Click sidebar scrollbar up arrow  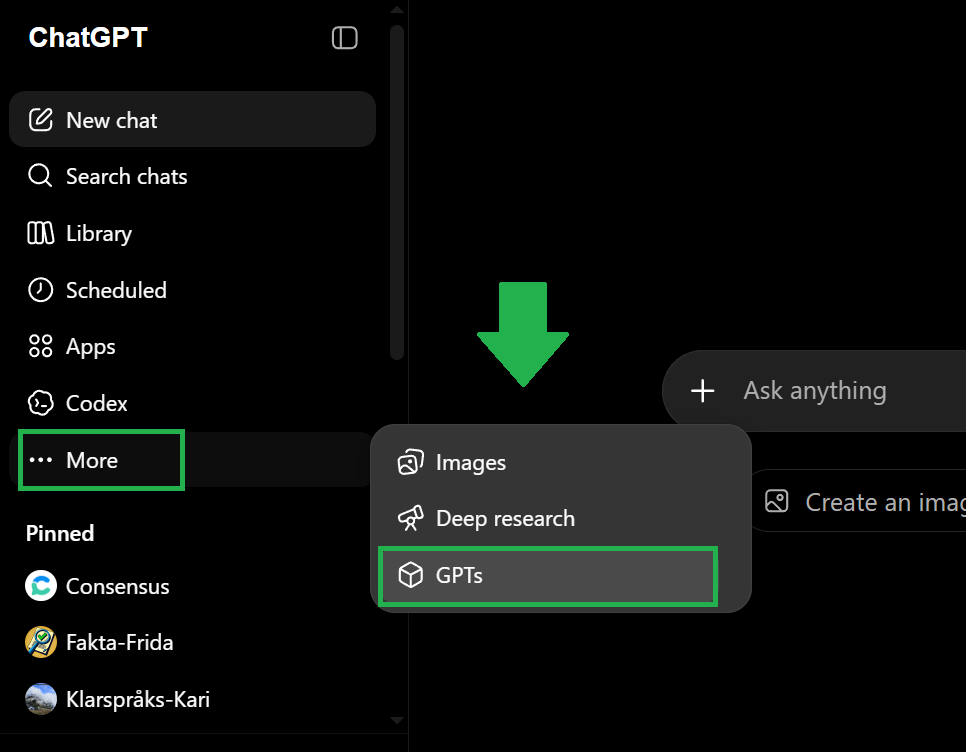pyautogui.click(x=397, y=9)
